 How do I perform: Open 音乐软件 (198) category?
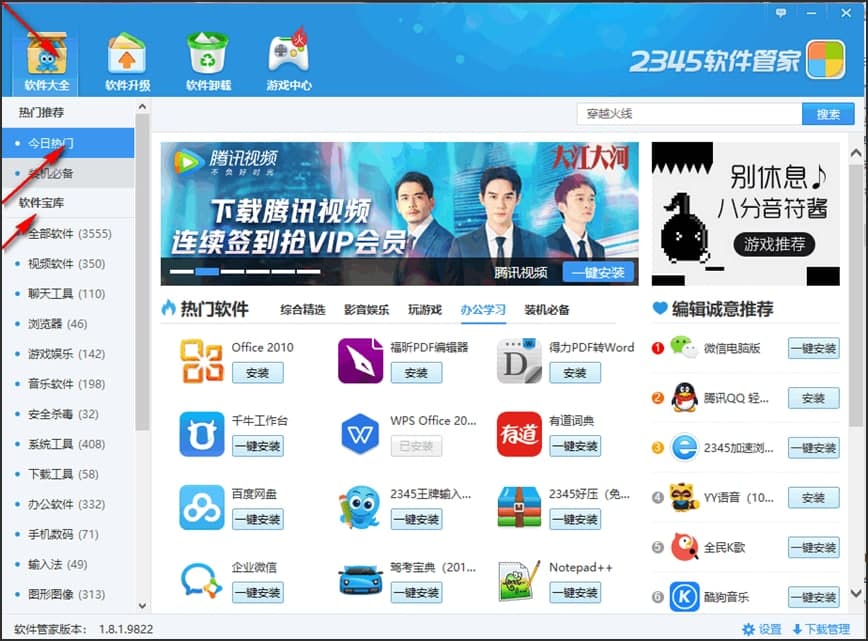click(68, 384)
